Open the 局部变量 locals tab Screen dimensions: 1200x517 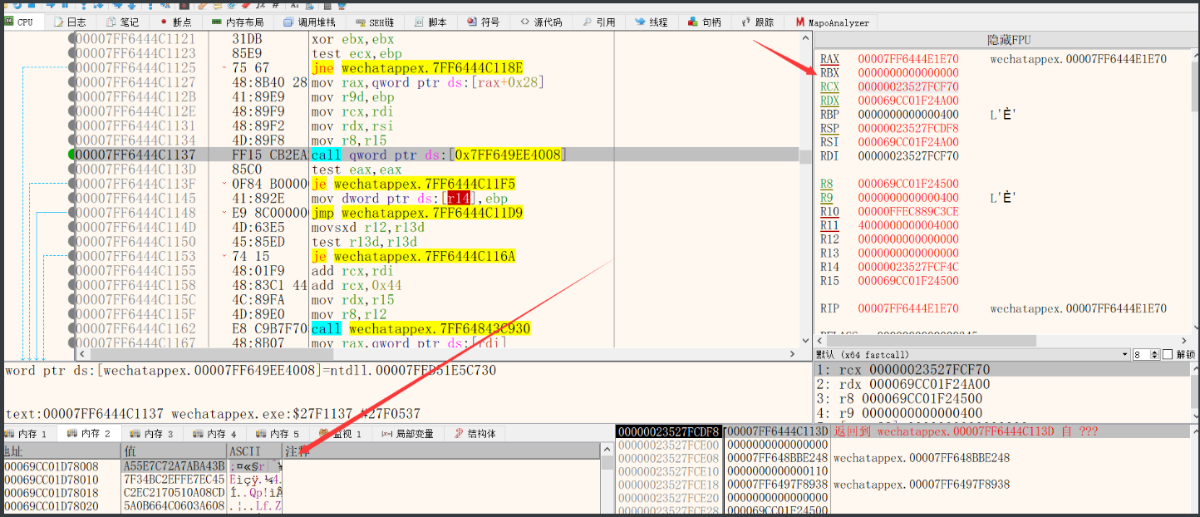pyautogui.click(x=409, y=434)
